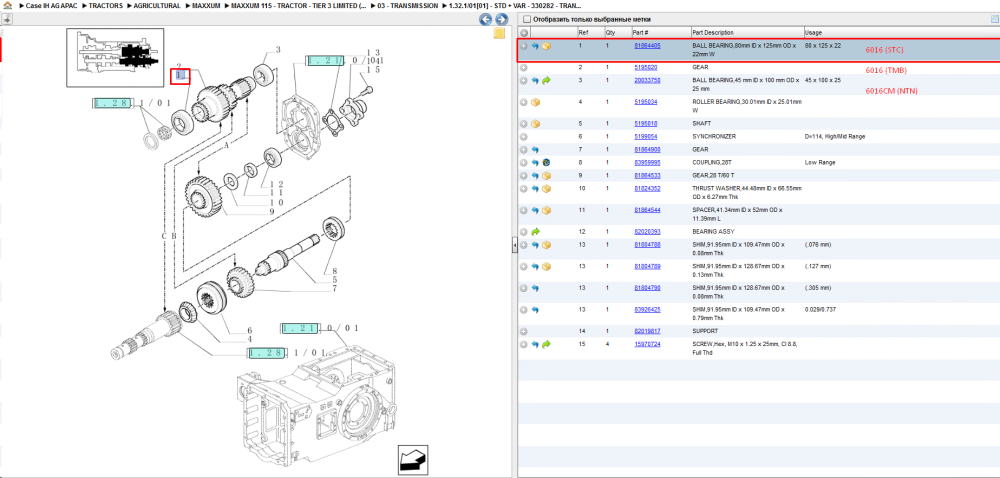Image resolution: width=1000 pixels, height=478 pixels.
Task: Open the TRACTORS breadcrumb level
Action: [x=106, y=5]
